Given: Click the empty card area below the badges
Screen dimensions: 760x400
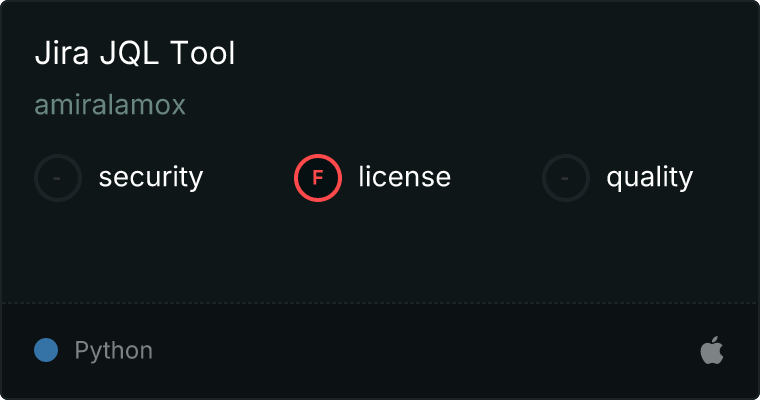Looking at the screenshot, I should coord(380,250).
